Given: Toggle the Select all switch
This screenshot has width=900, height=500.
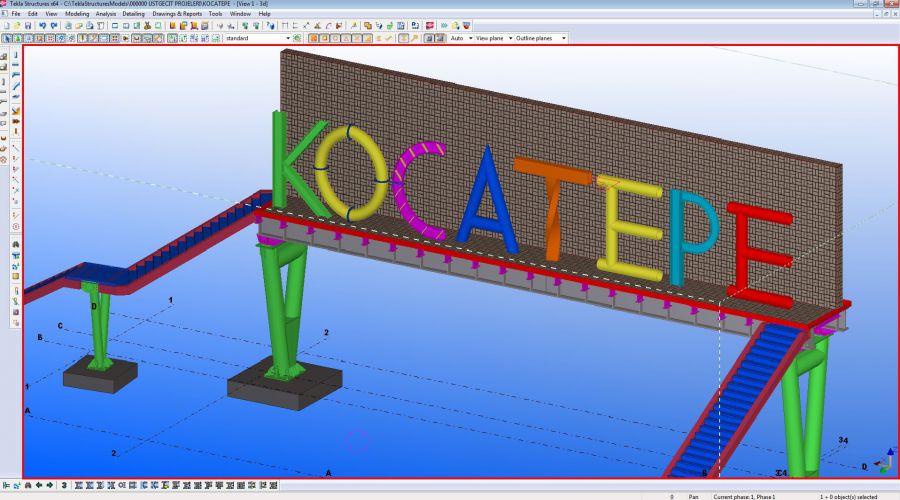Looking at the screenshot, I should tap(7, 38).
